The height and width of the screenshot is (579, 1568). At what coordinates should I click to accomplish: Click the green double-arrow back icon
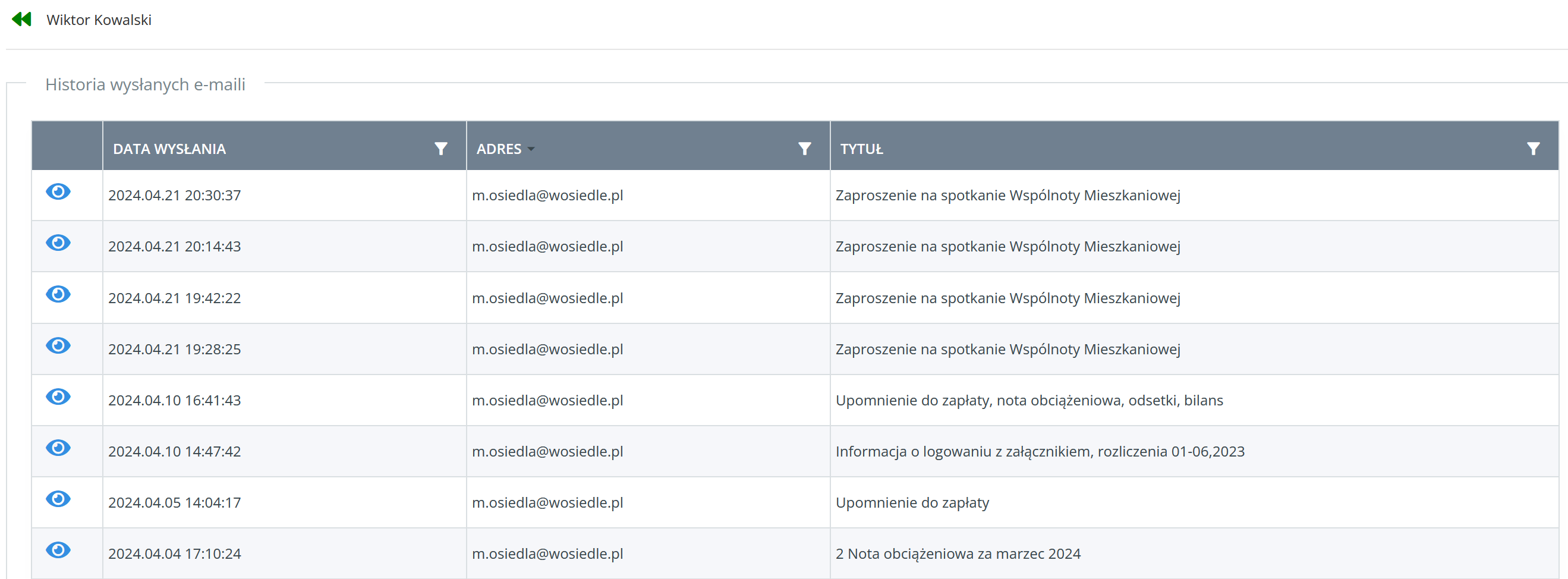(x=21, y=20)
